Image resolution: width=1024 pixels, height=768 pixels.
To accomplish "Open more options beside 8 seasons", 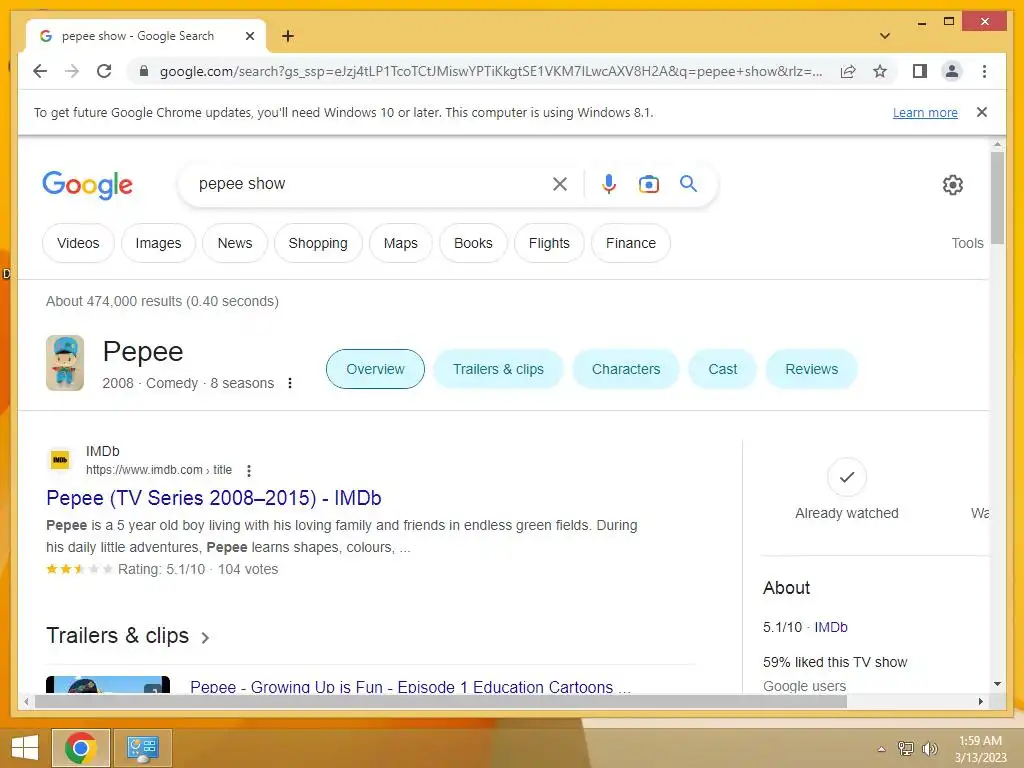I will (290, 383).
